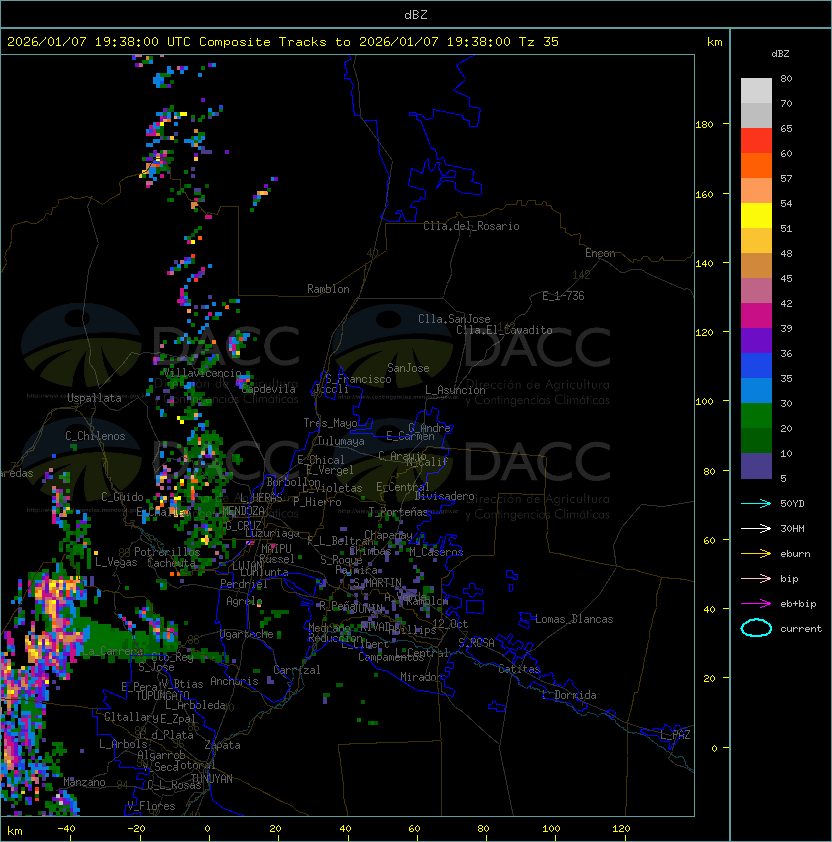Click the '30HM' legend label
This screenshot has width=832, height=842.
pos(792,529)
